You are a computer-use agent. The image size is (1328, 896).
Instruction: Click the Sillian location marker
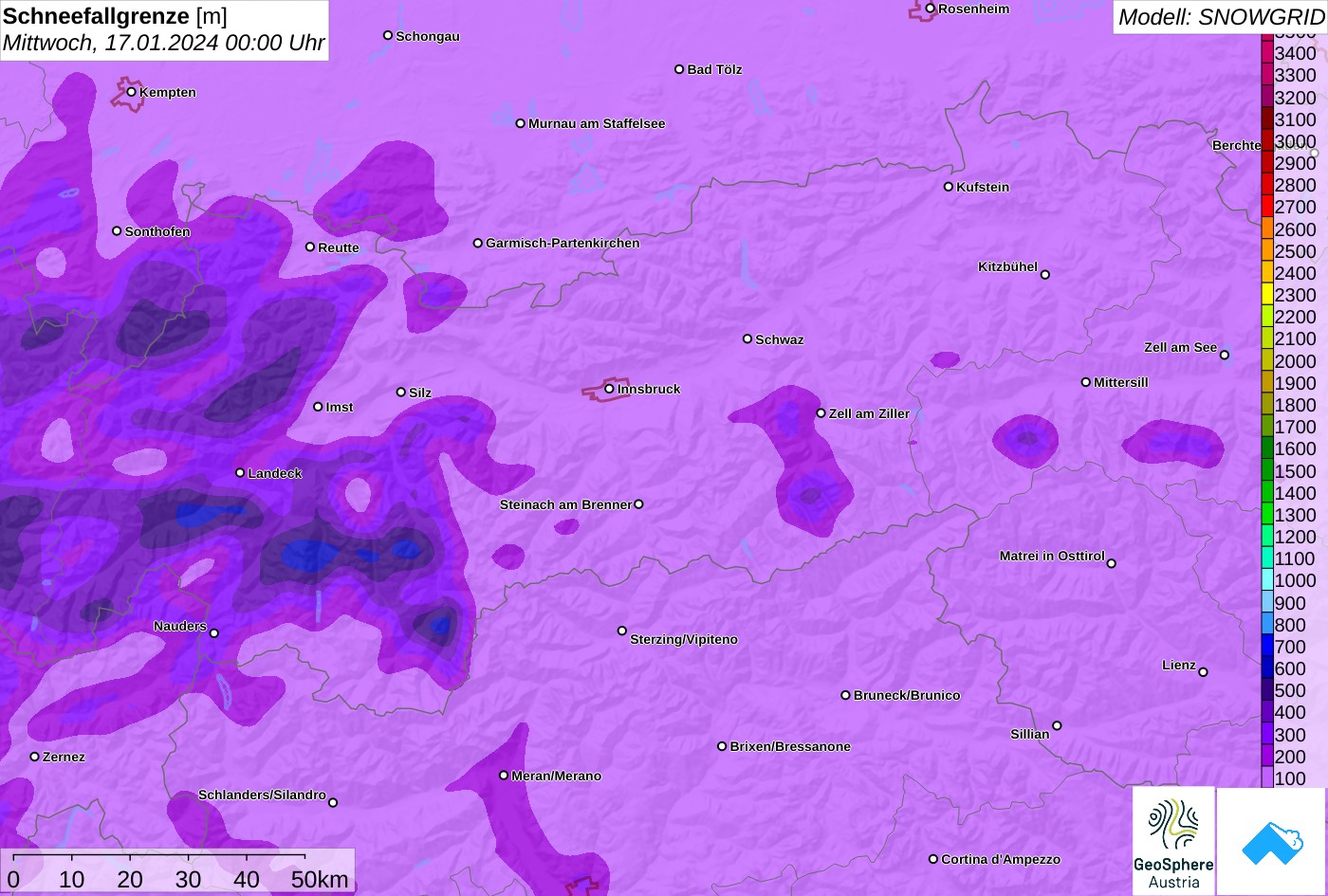(x=1057, y=726)
